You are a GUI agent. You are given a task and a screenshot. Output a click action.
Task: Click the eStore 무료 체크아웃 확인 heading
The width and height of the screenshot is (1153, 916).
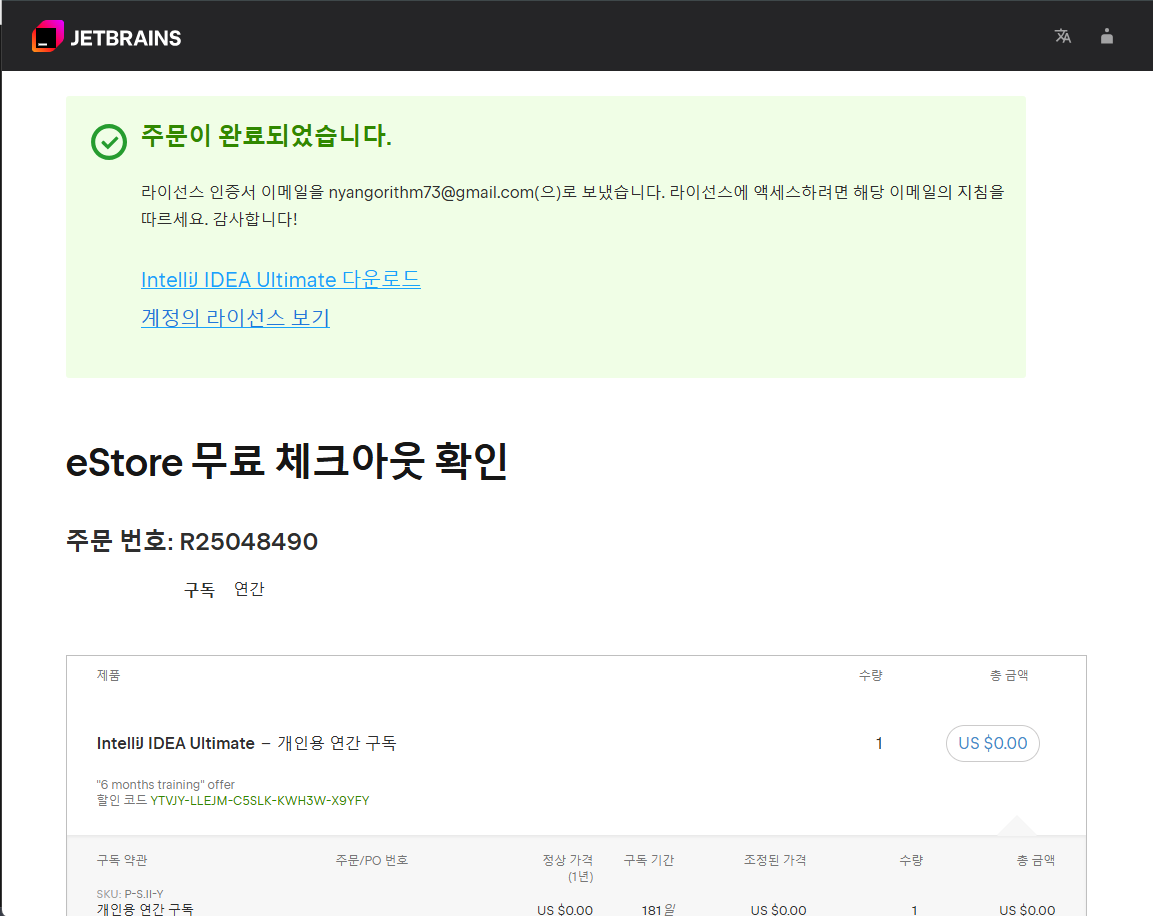pos(287,462)
